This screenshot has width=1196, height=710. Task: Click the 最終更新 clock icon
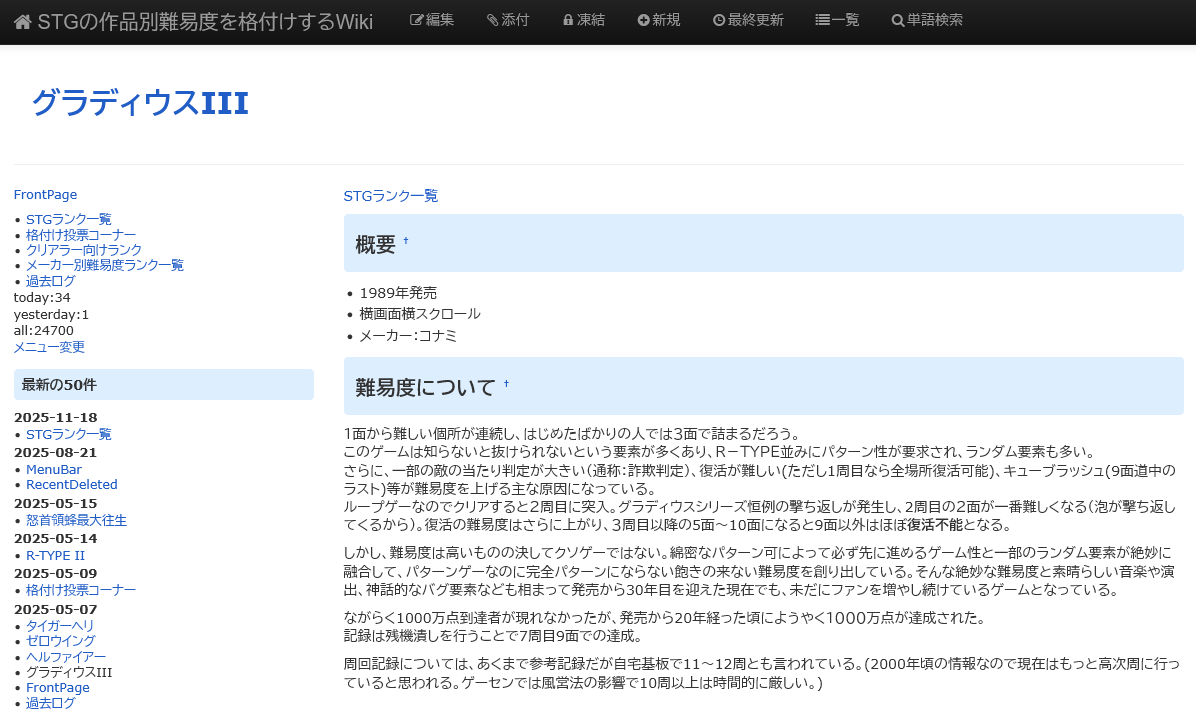coord(719,20)
